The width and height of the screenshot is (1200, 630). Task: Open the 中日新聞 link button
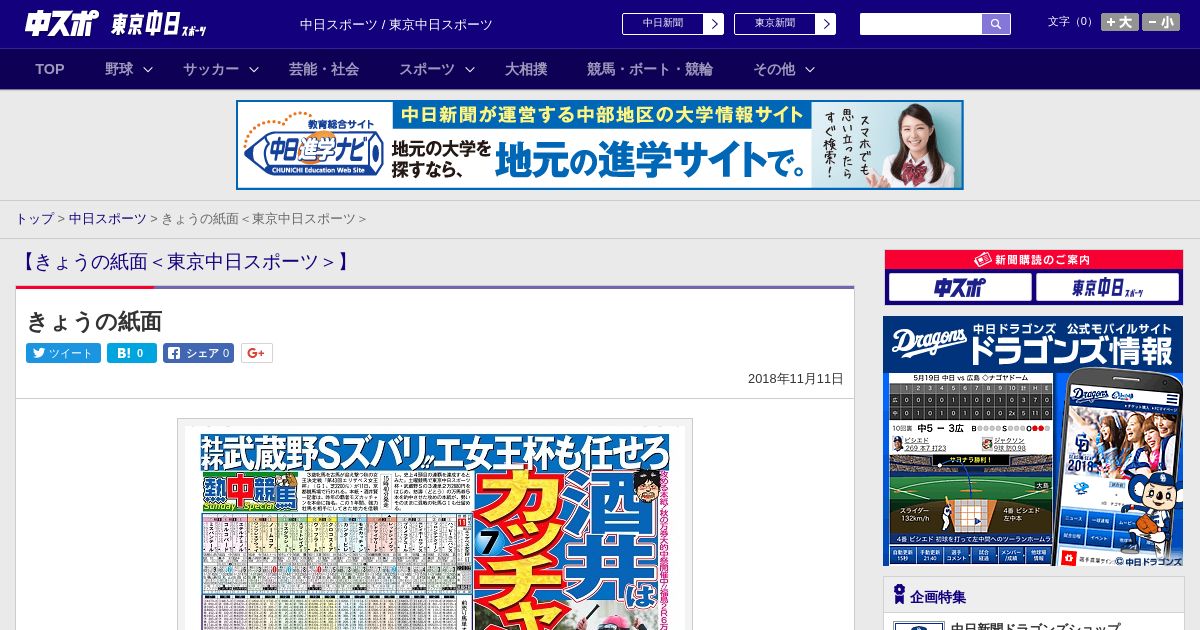point(672,24)
